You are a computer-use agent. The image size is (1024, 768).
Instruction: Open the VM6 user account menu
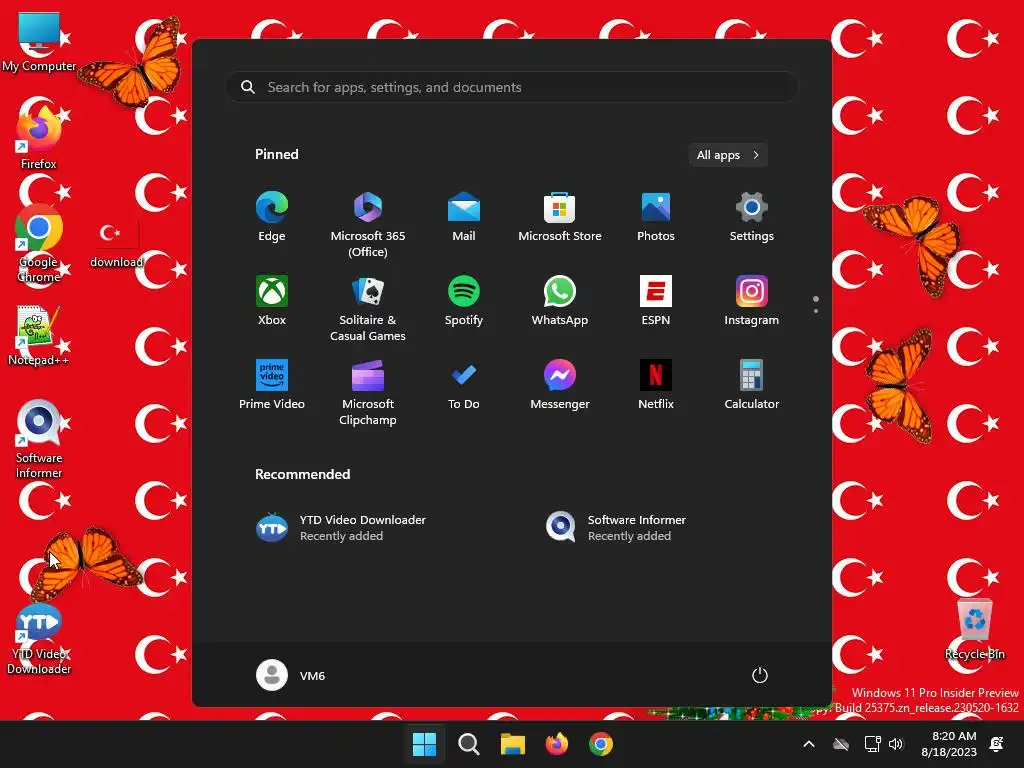point(291,675)
